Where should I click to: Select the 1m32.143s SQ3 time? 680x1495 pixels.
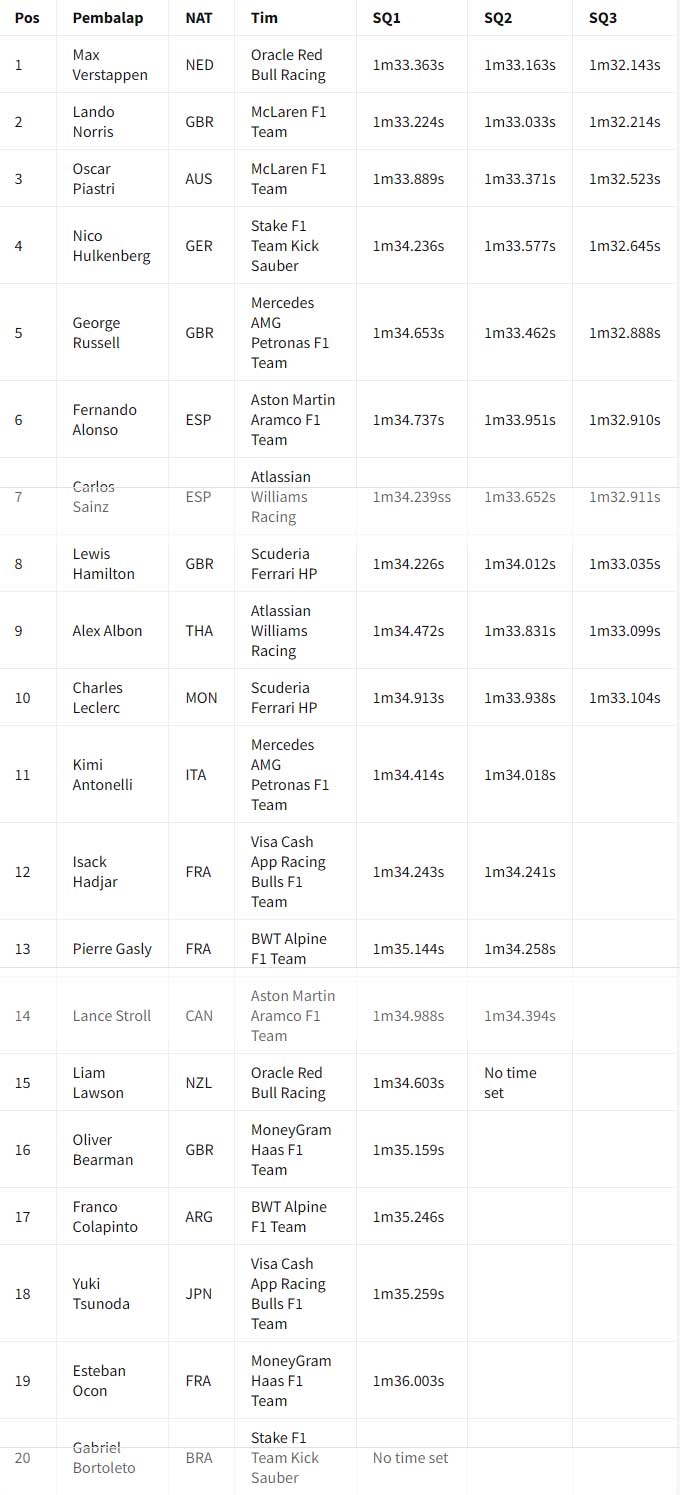624,65
